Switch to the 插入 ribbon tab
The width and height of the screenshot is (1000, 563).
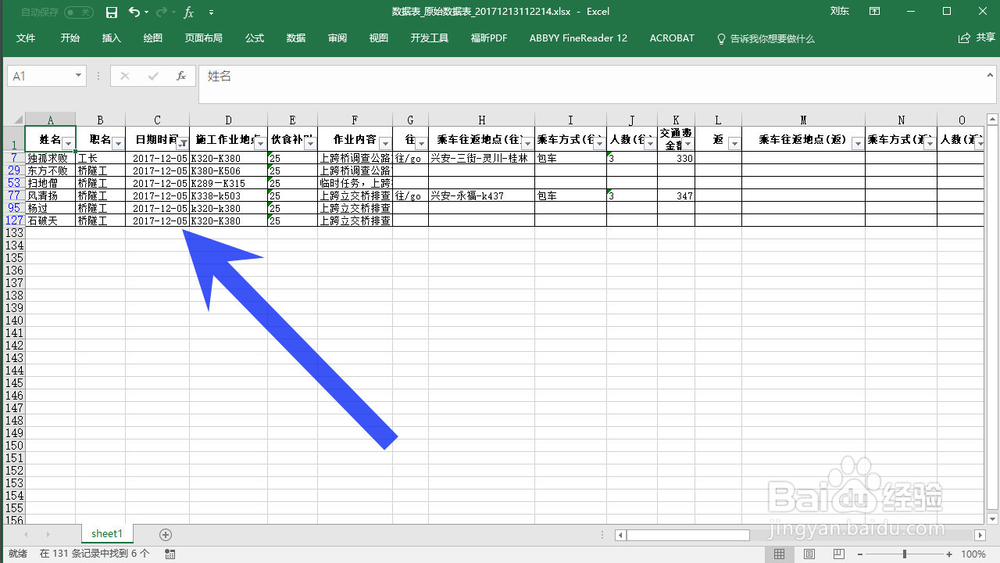[112, 38]
